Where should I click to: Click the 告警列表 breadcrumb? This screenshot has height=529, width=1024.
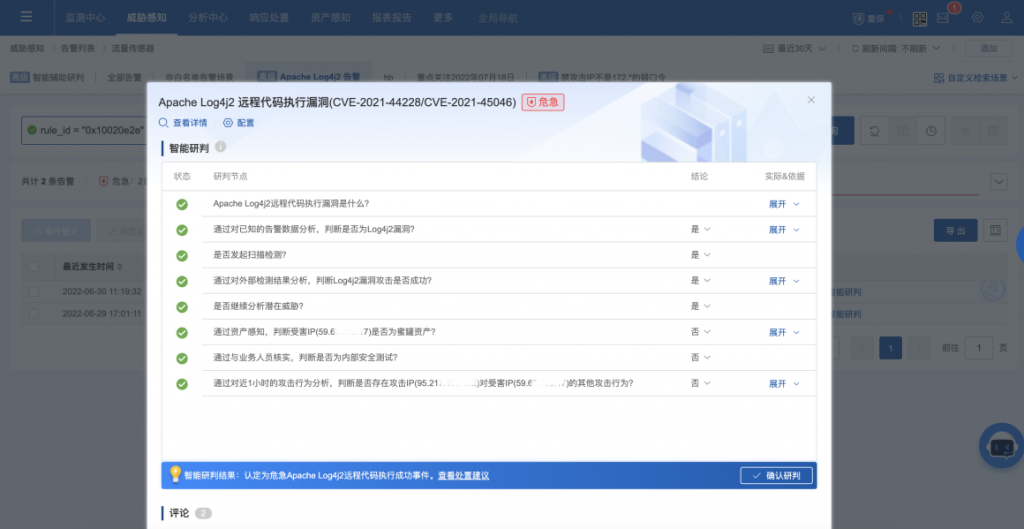coord(78,48)
